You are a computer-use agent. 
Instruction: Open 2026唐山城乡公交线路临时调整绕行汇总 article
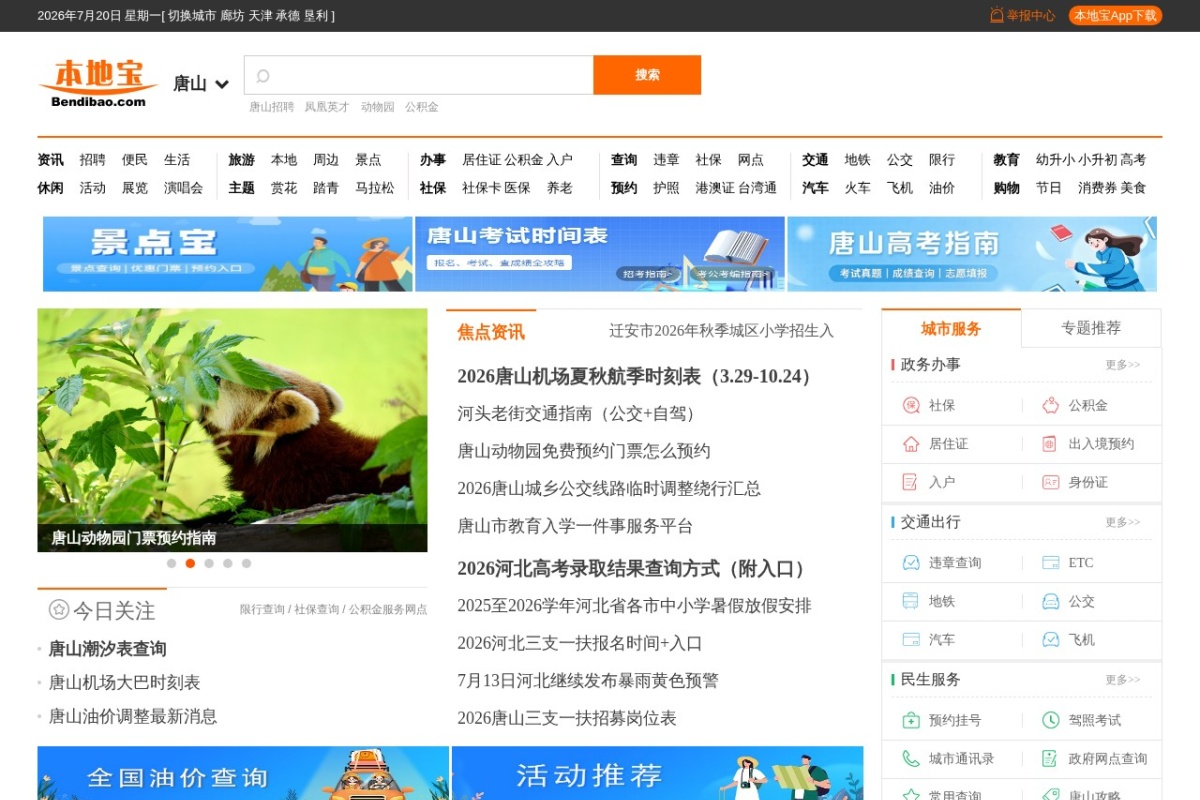point(609,489)
